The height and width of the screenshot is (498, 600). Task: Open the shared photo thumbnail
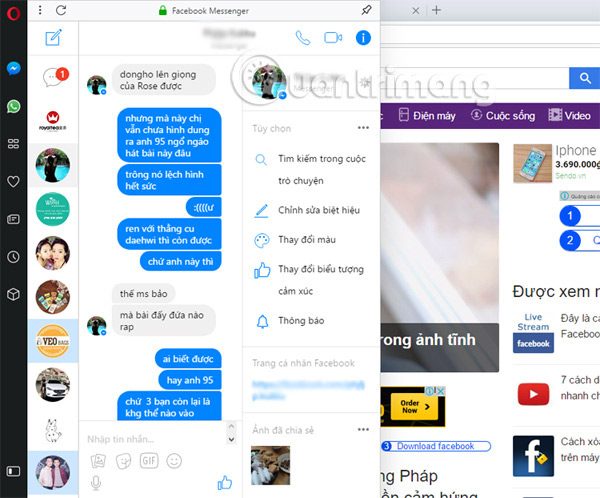pos(271,465)
